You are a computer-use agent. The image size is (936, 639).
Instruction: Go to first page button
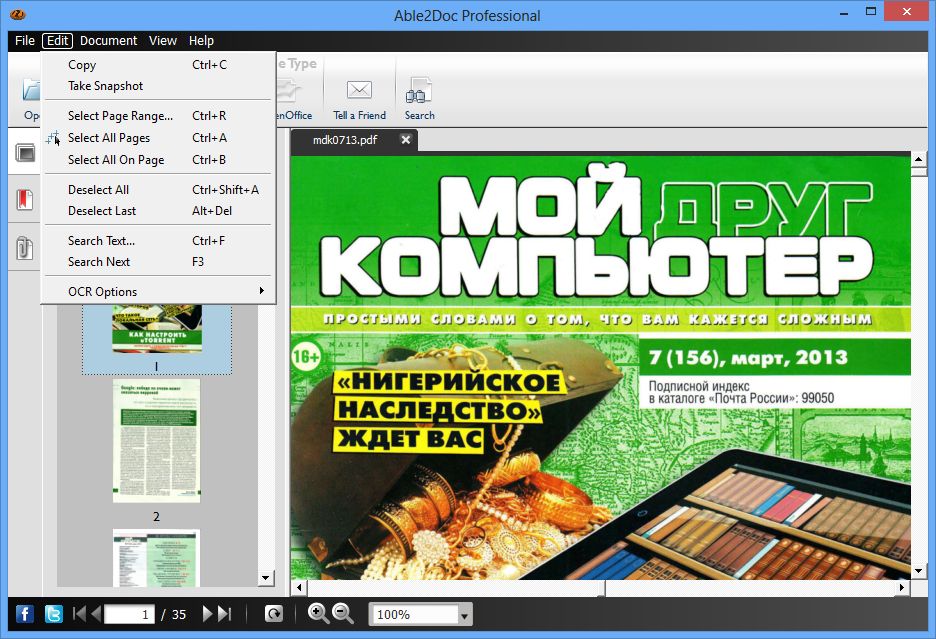coord(79,613)
